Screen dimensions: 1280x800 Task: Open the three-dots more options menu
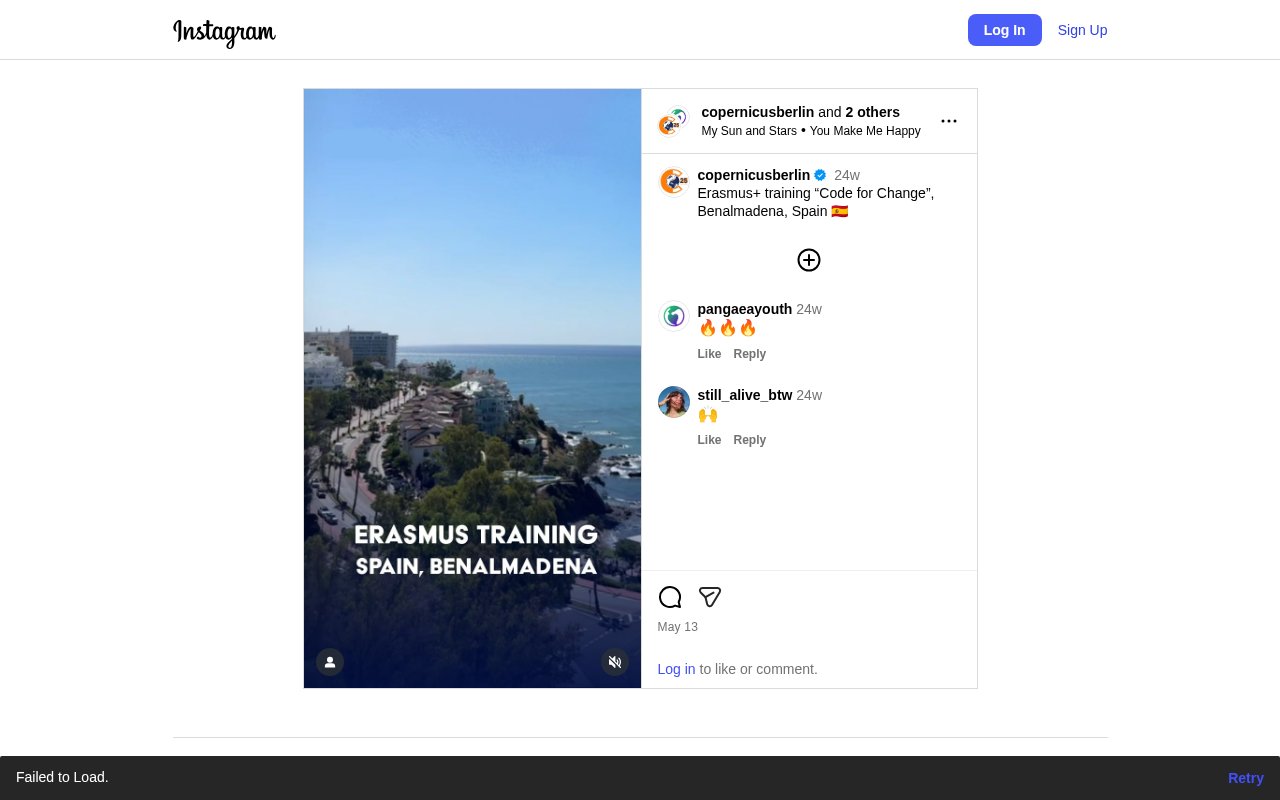(949, 121)
